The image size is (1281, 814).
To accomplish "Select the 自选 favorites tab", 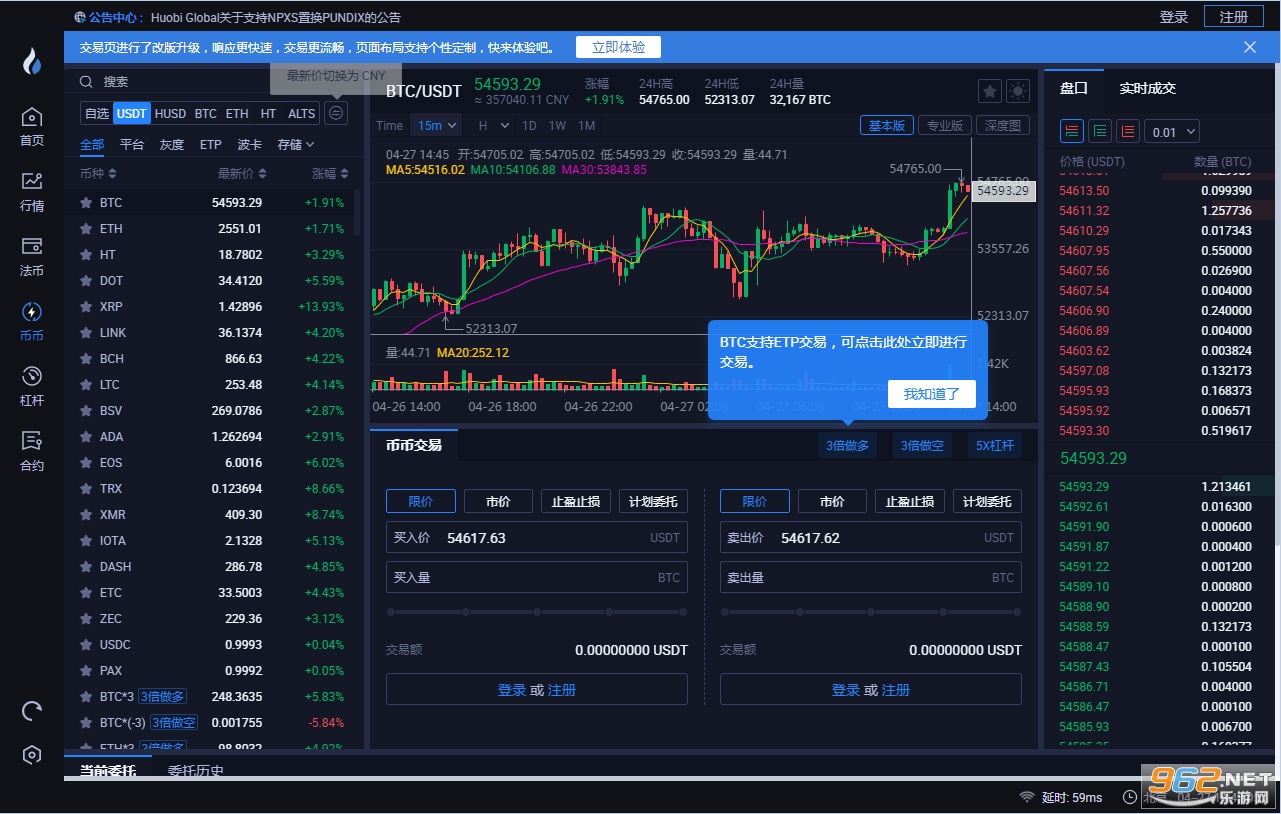I will [x=96, y=113].
